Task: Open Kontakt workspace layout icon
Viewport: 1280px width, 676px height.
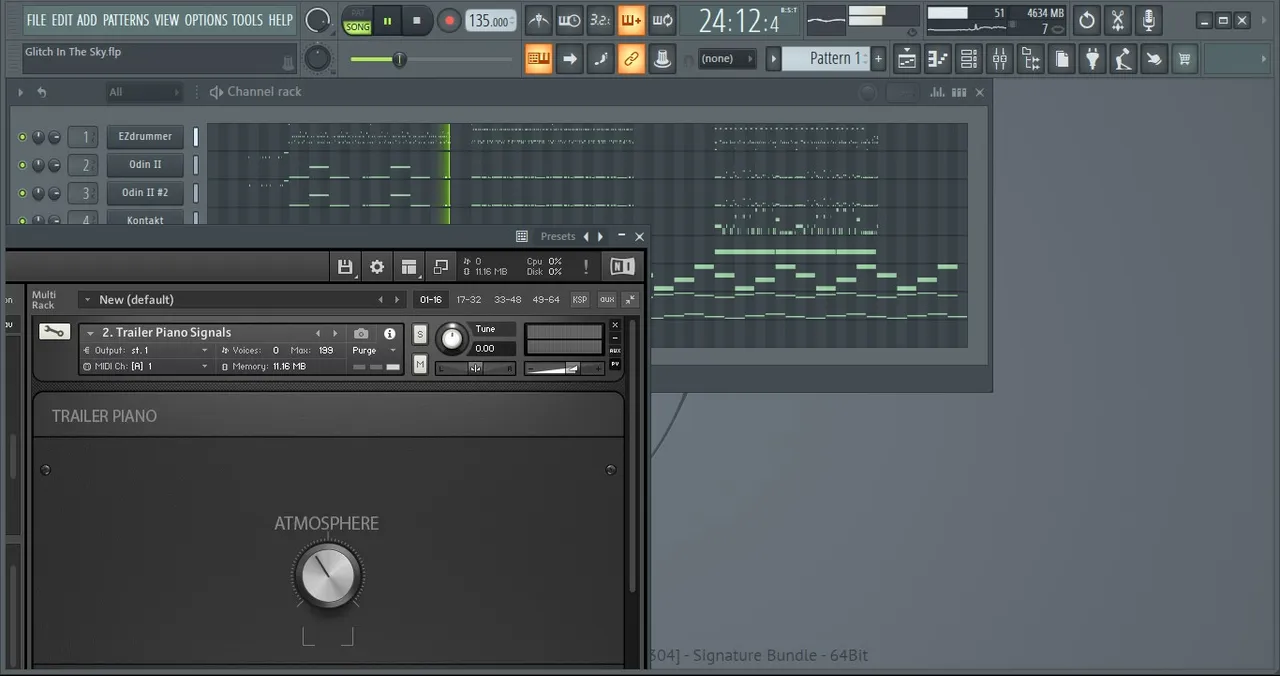Action: (x=409, y=266)
